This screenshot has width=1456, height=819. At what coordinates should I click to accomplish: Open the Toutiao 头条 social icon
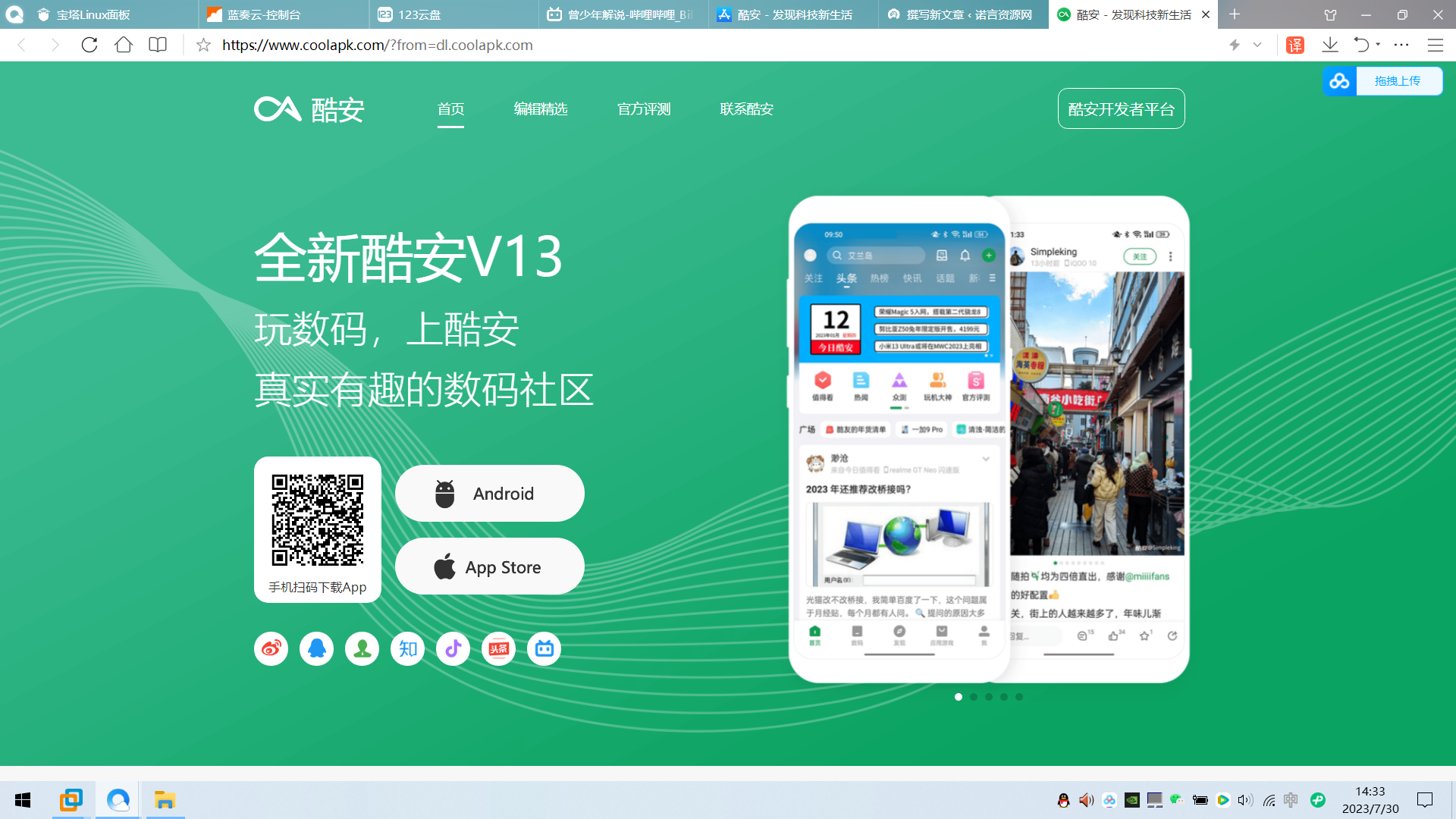pyautogui.click(x=498, y=648)
